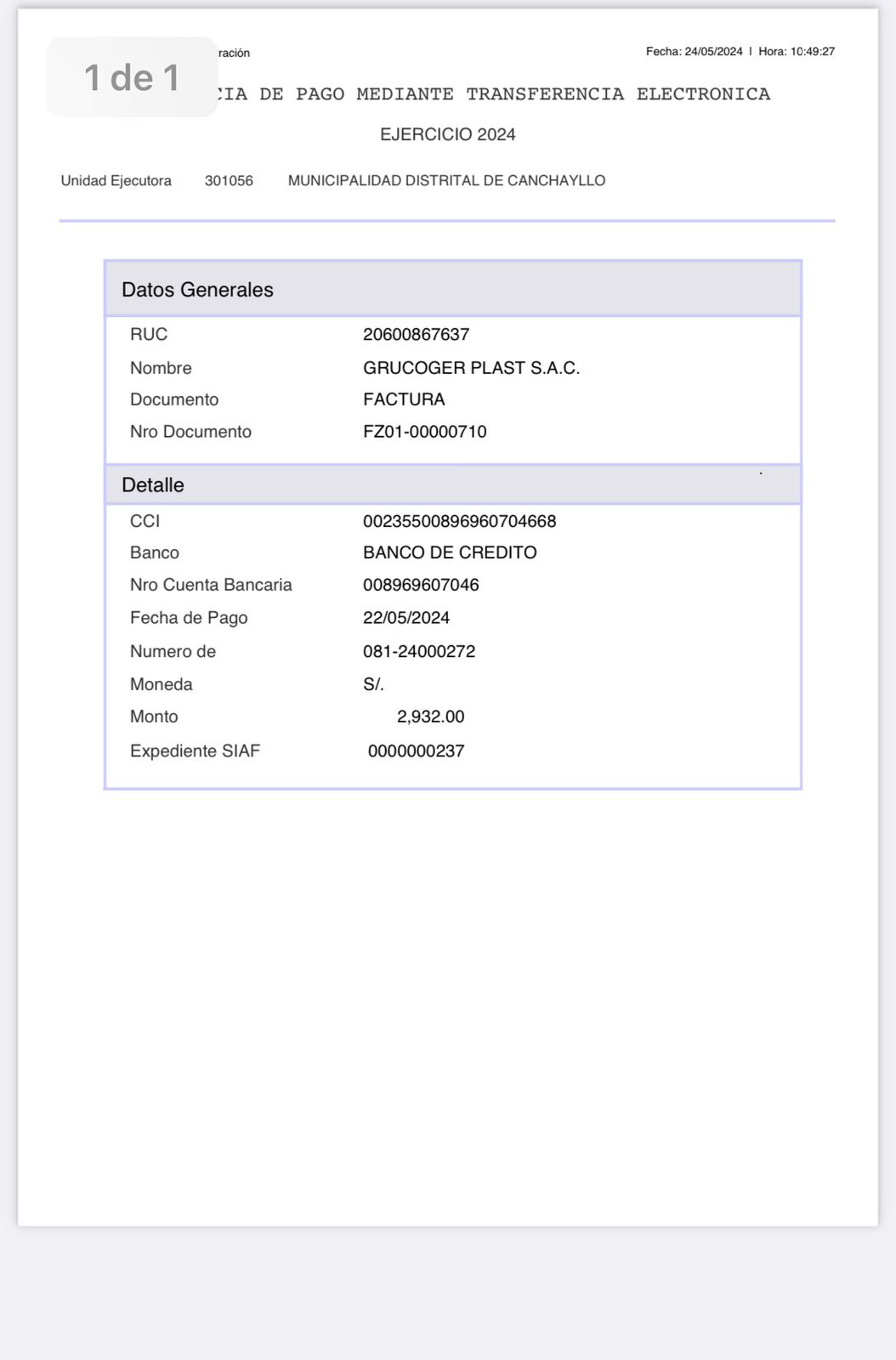Click the RUC number 20600867637
The height and width of the screenshot is (1360, 896).
coord(416,334)
